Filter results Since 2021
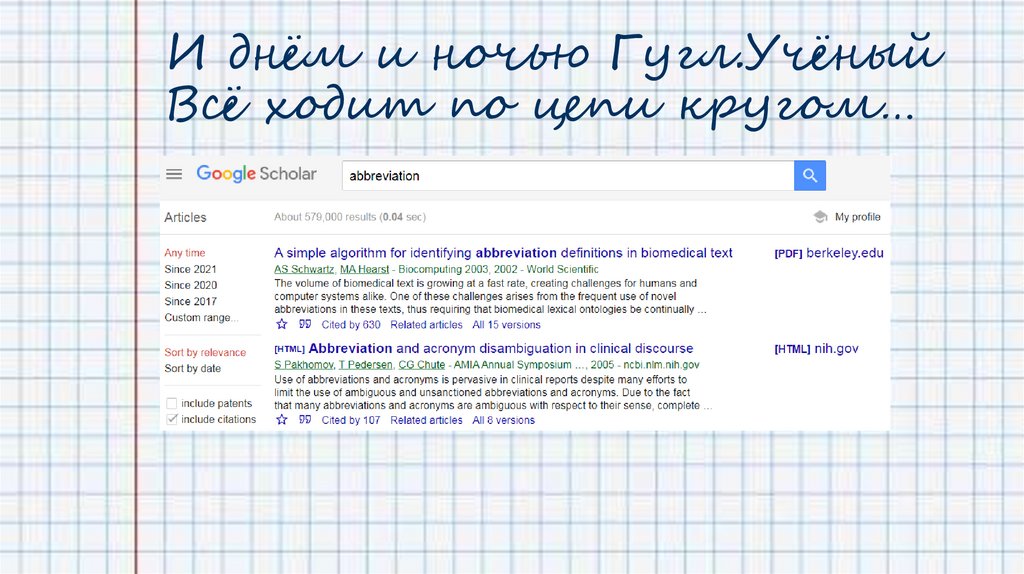The width and height of the screenshot is (1024, 574). click(x=190, y=269)
